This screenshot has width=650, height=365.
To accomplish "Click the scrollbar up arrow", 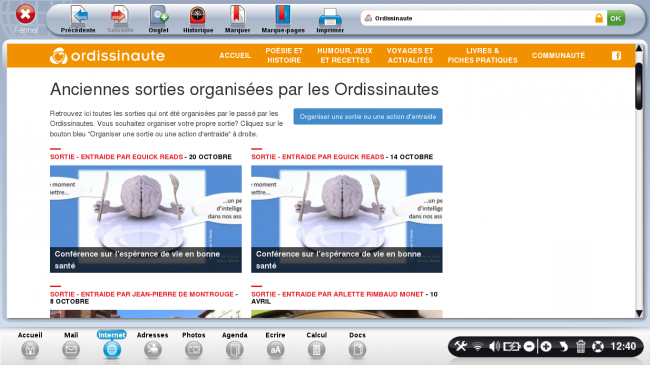I will (639, 49).
